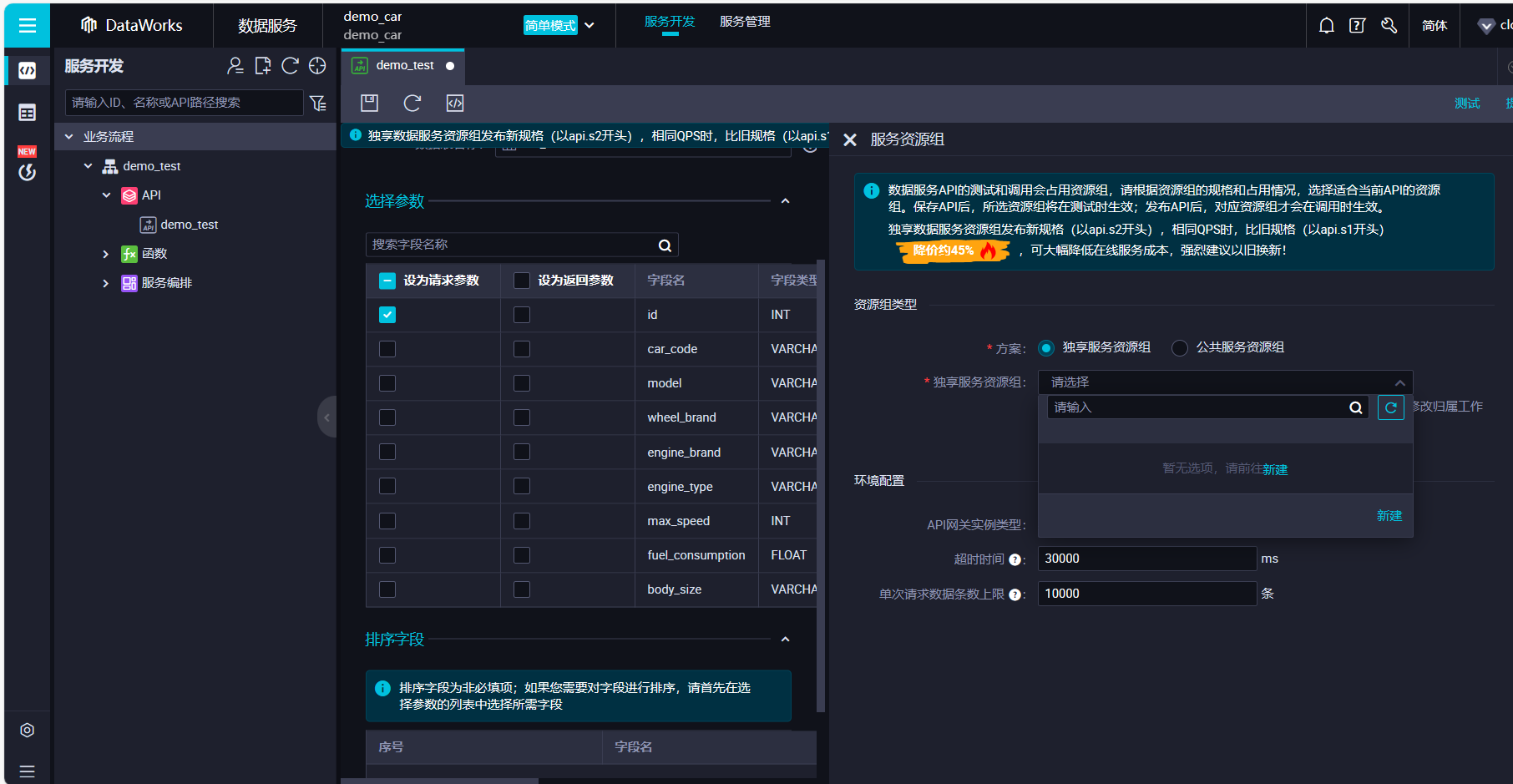Screen dimensions: 1513x784
Task: Click the create-new link in empty options message
Action: click(1275, 469)
